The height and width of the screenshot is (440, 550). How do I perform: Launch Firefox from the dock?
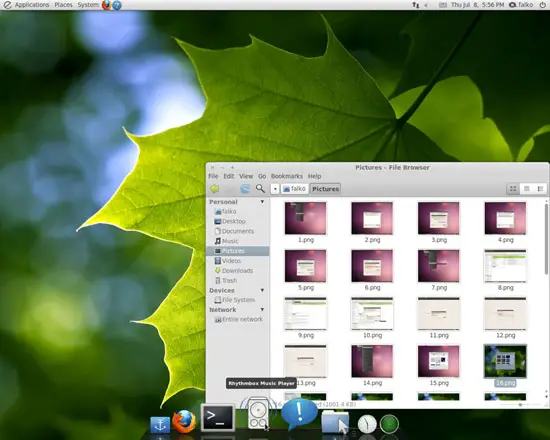[x=184, y=421]
